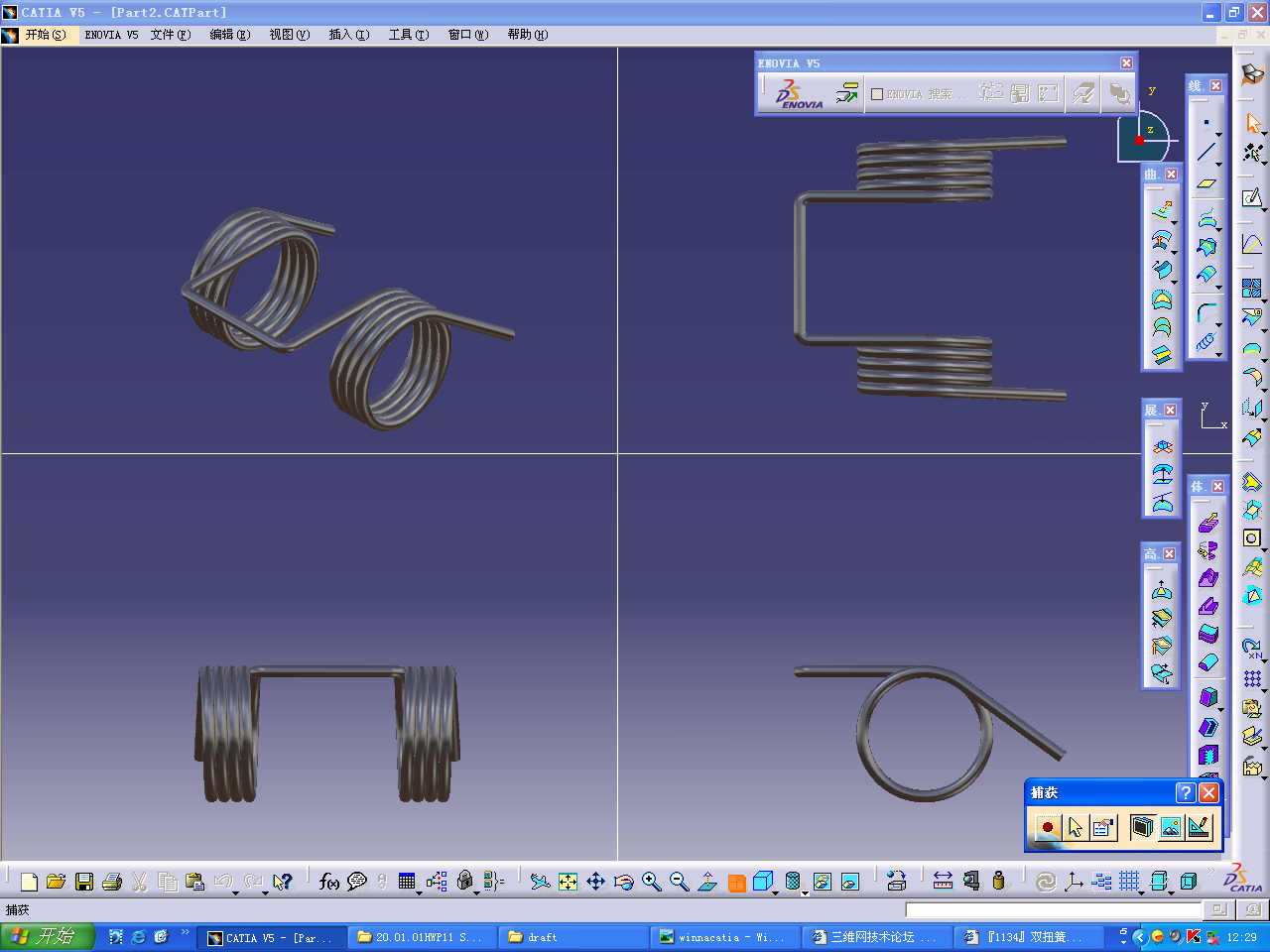
Task: Print with the printer icon
Action: (x=112, y=882)
